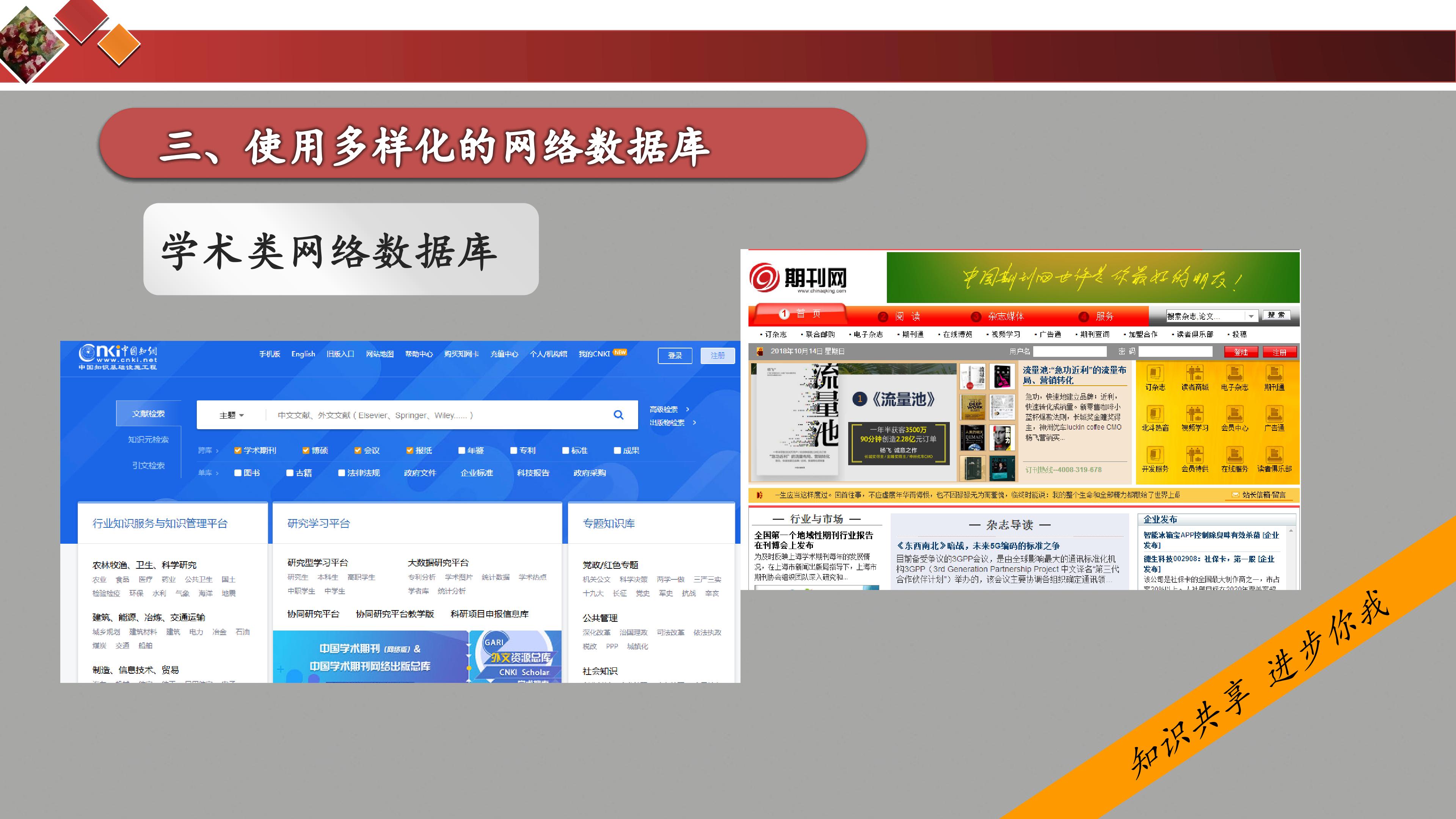Open the 视频学习 icon in yellow grid

click(x=1194, y=414)
